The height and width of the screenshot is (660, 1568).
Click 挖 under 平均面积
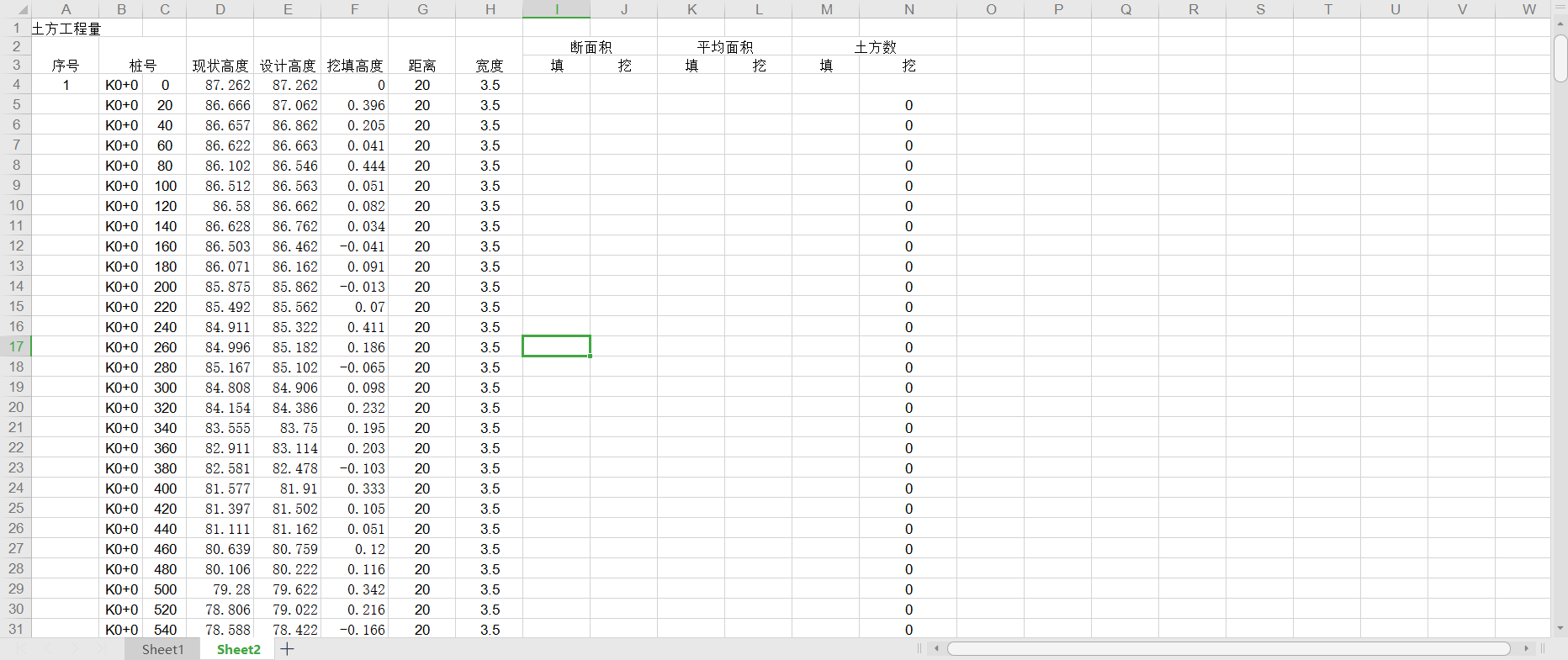[759, 66]
